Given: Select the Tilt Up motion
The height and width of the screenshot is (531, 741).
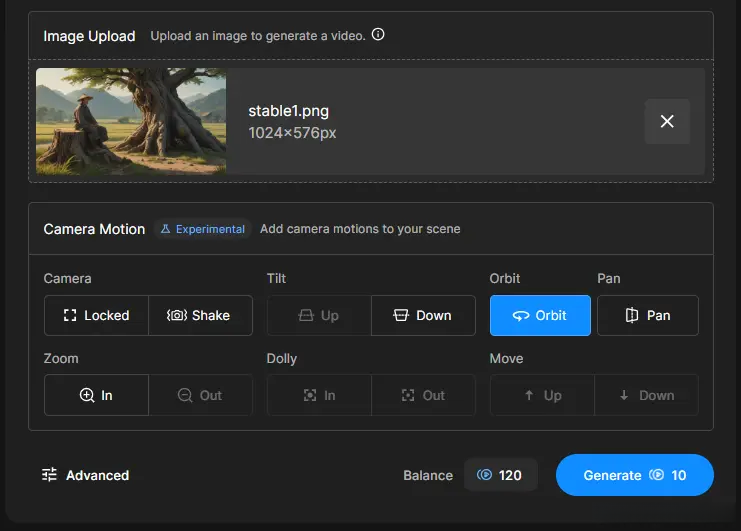Looking at the screenshot, I should [x=319, y=315].
